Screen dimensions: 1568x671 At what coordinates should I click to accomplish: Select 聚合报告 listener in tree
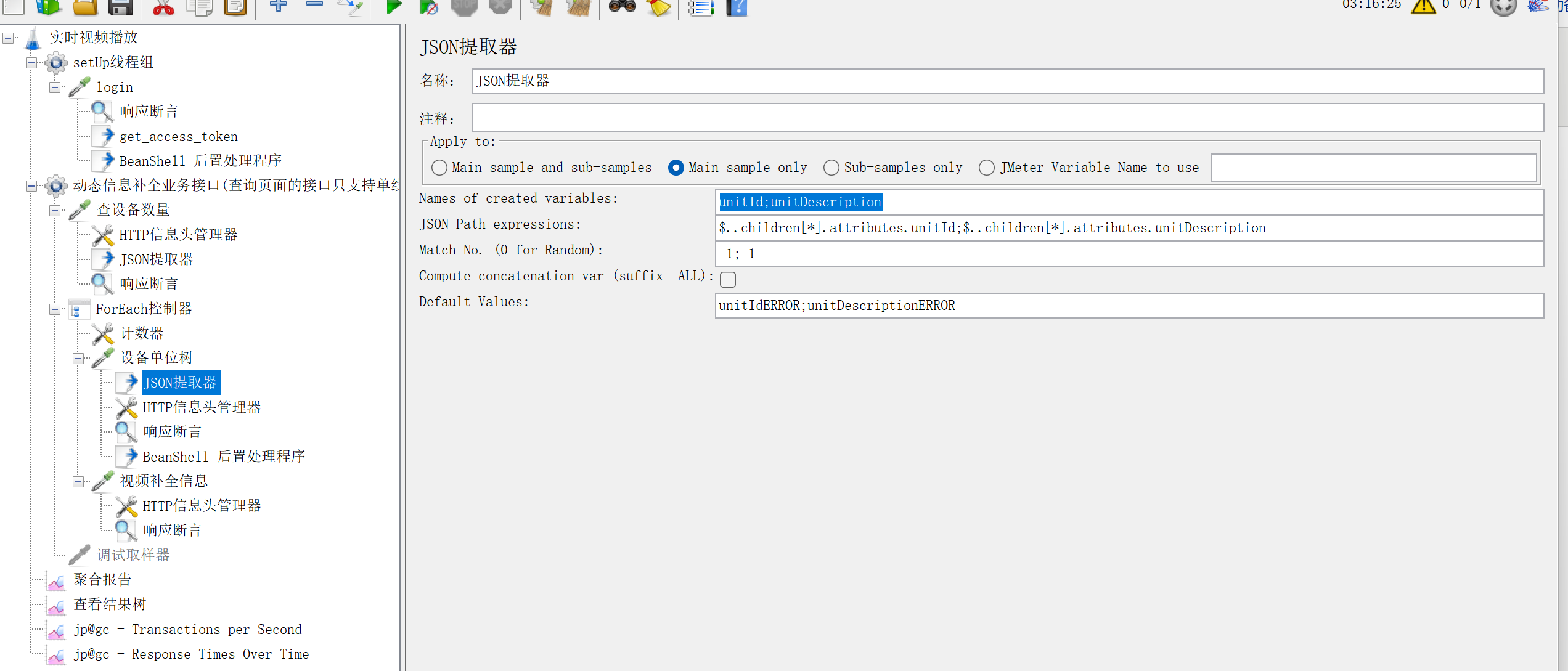click(102, 580)
